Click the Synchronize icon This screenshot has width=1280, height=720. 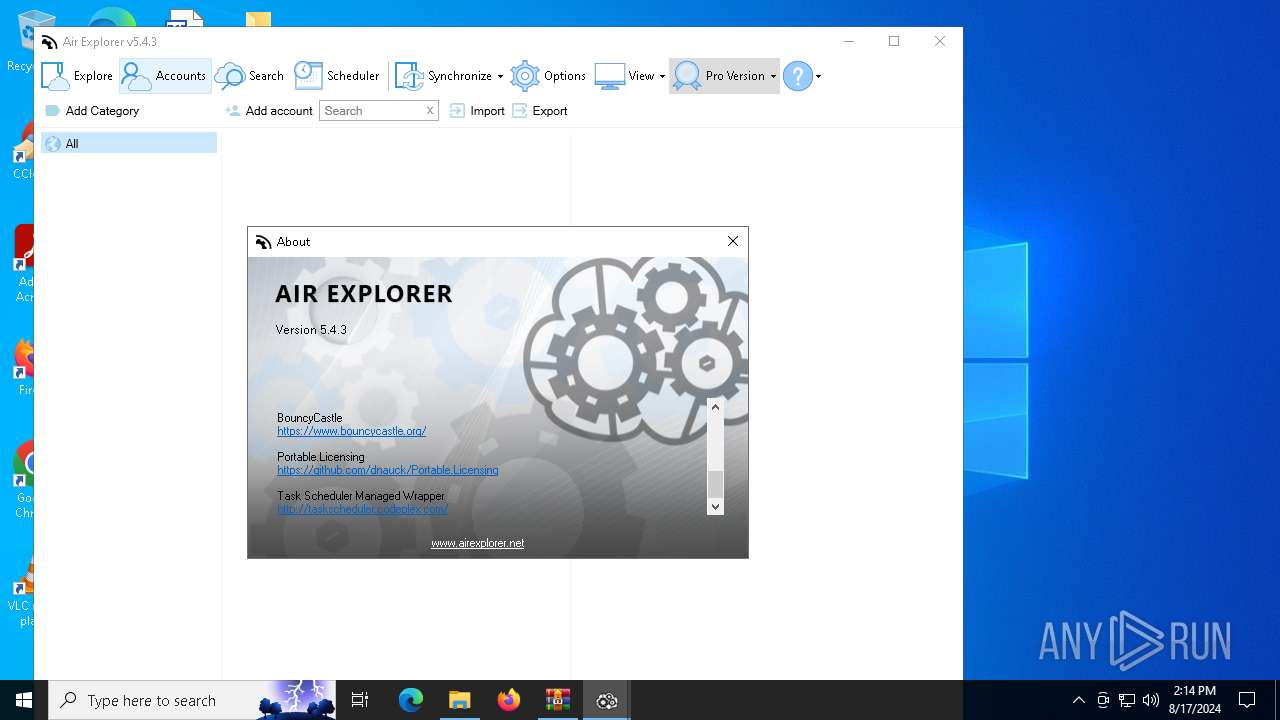coord(410,76)
